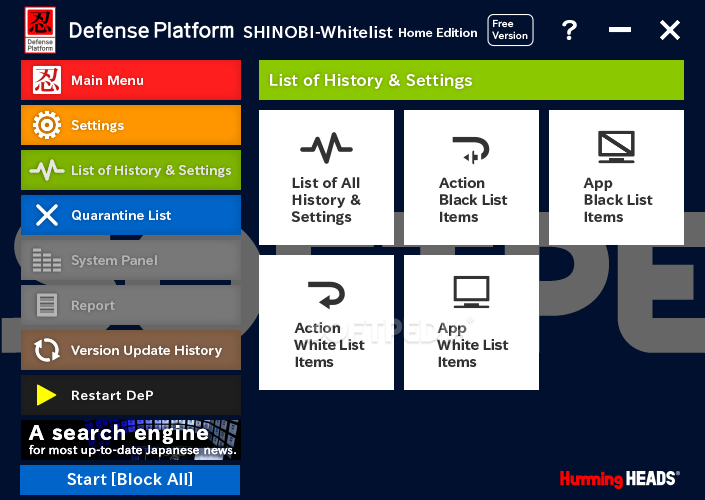This screenshot has height=500, width=705.
Task: Open Version Update History
Action: pos(131,350)
